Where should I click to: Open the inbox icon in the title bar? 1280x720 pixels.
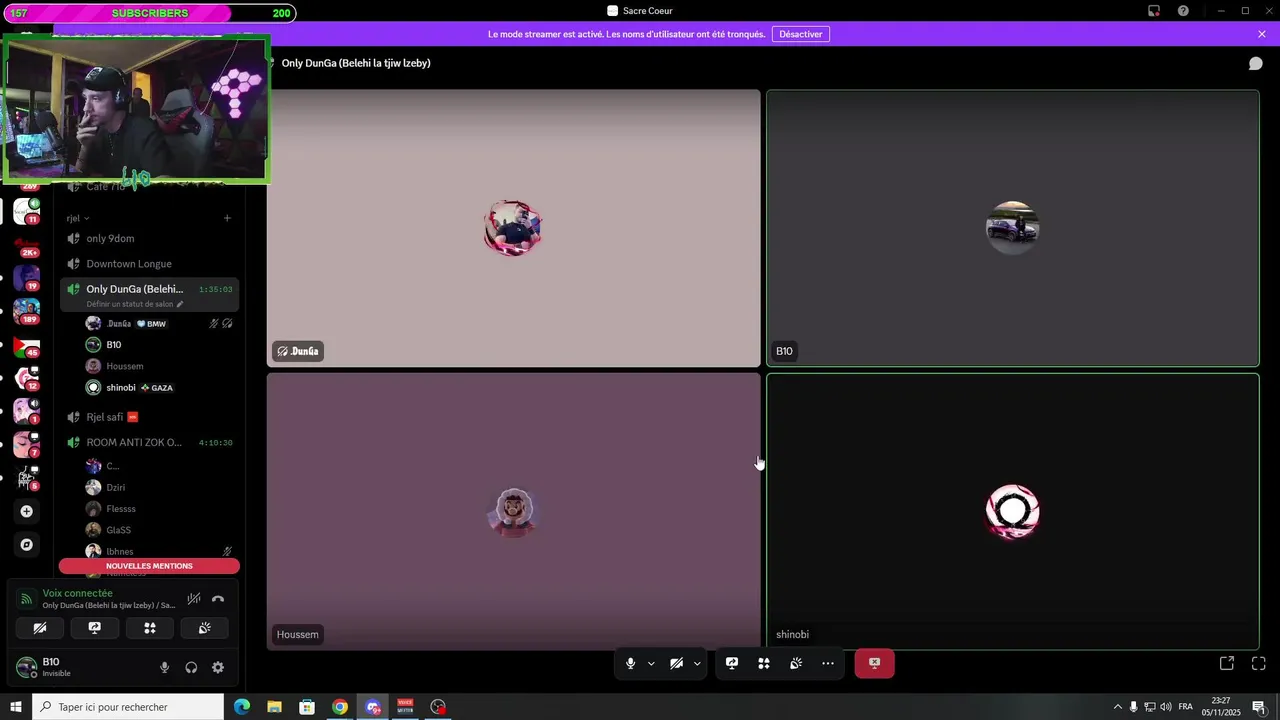[x=1154, y=11]
